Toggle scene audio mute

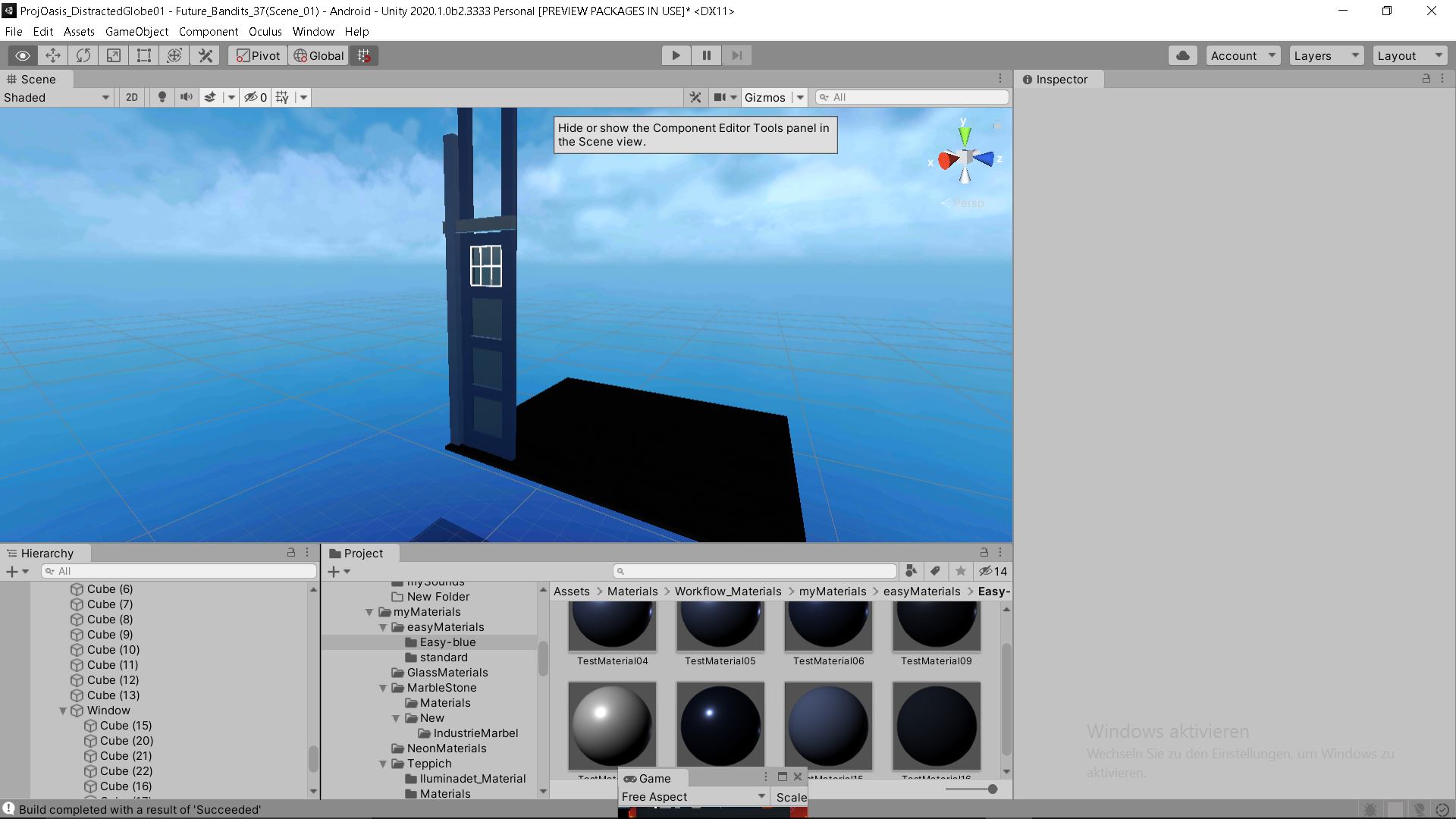pos(186,97)
